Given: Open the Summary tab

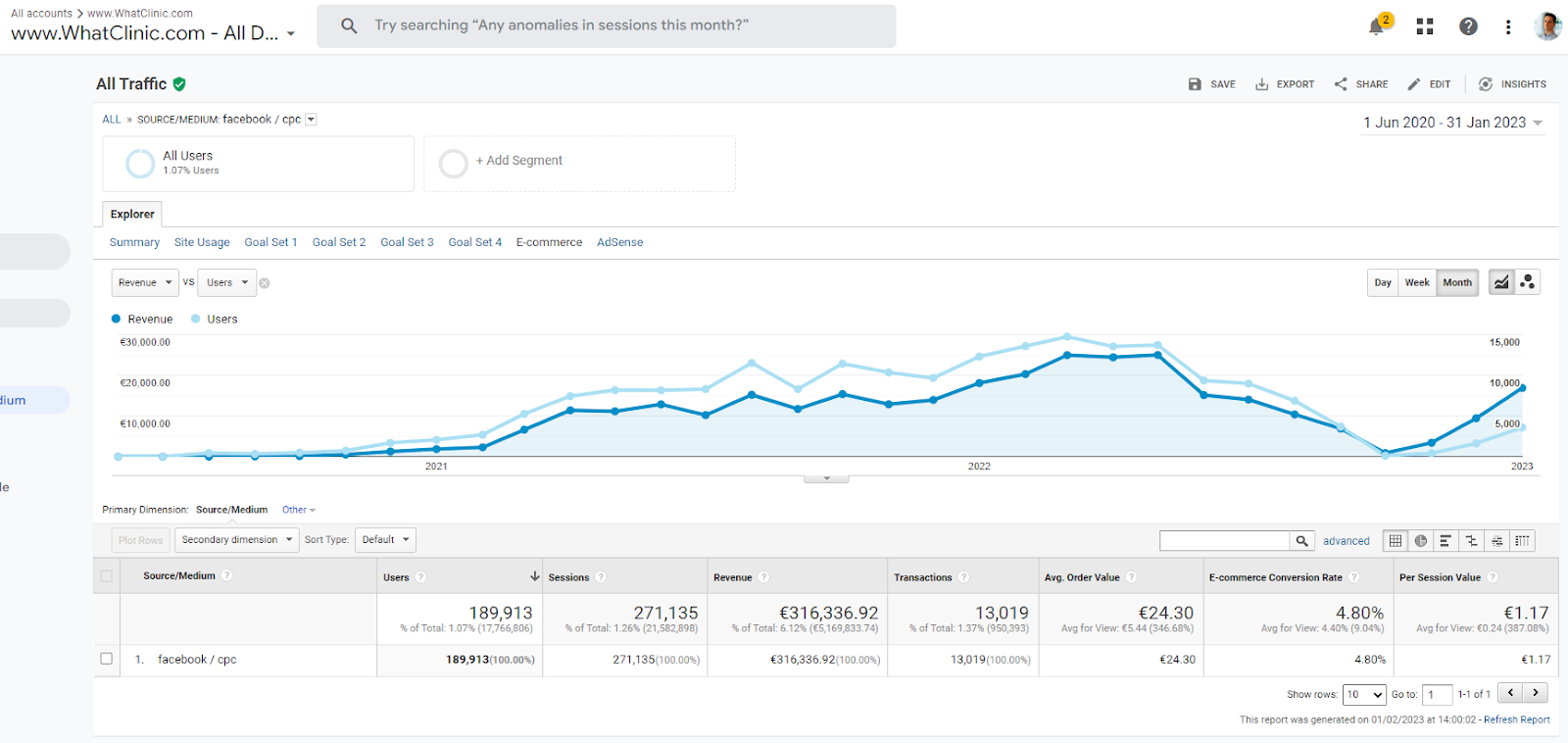Looking at the screenshot, I should click(134, 242).
